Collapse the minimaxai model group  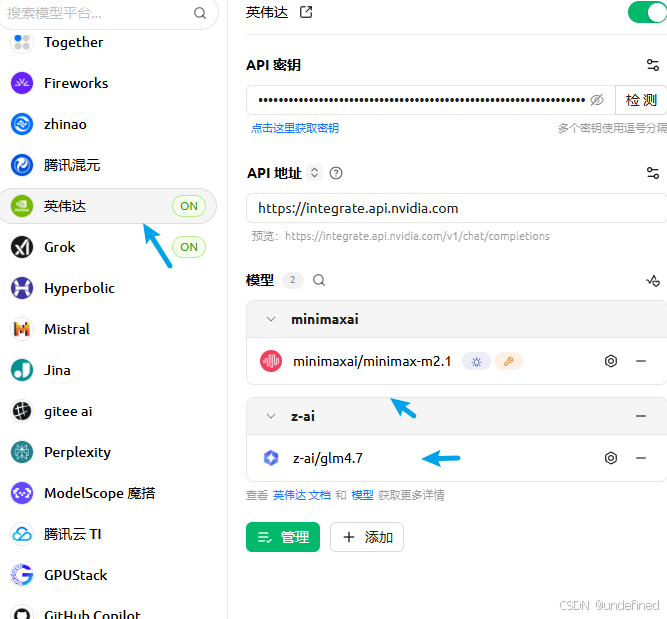[271, 319]
